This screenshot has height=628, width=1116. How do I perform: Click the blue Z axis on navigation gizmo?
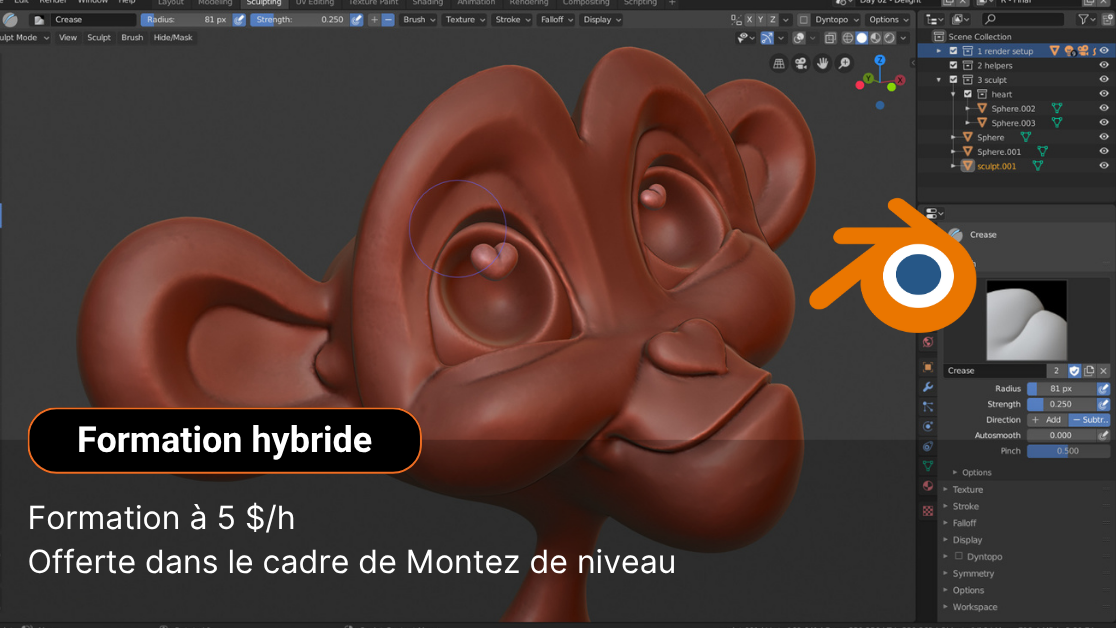tap(880, 61)
